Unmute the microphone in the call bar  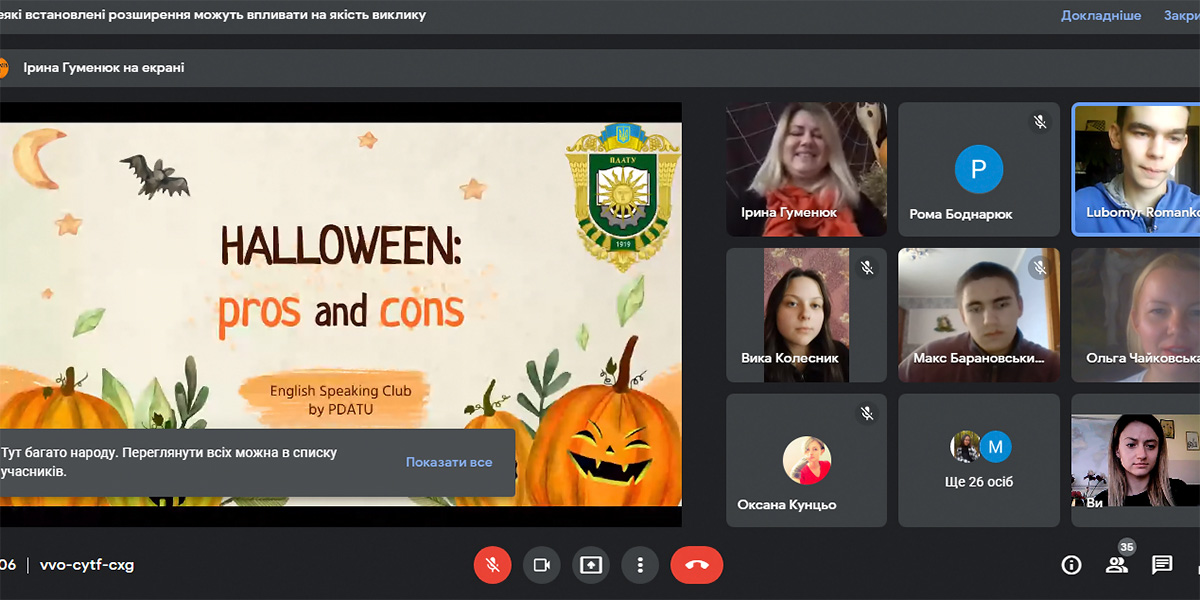tap(492, 565)
